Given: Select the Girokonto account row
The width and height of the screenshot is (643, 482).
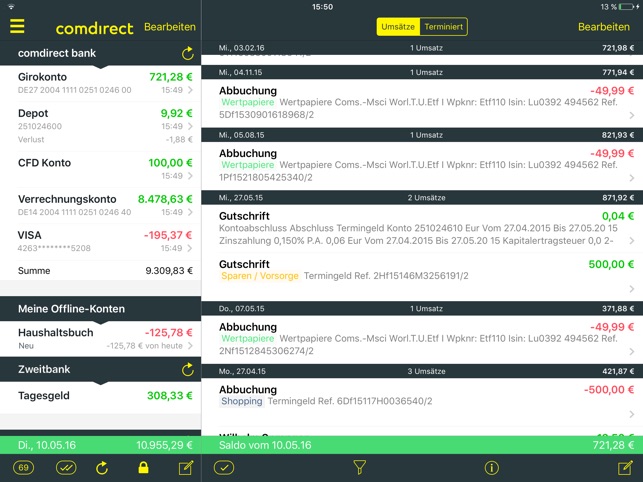Looking at the screenshot, I should [x=100, y=83].
